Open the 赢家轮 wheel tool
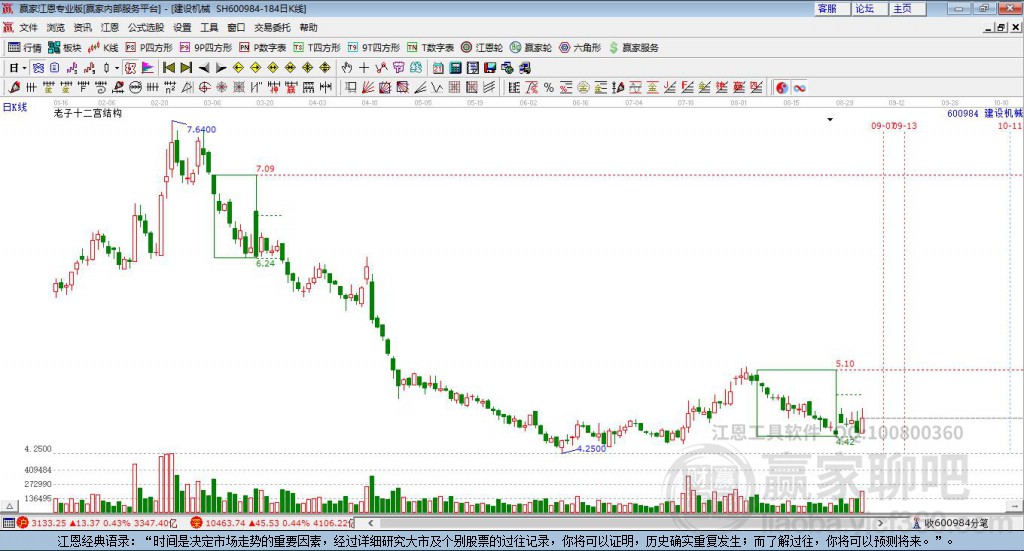The width and height of the screenshot is (1024, 551). point(531,48)
